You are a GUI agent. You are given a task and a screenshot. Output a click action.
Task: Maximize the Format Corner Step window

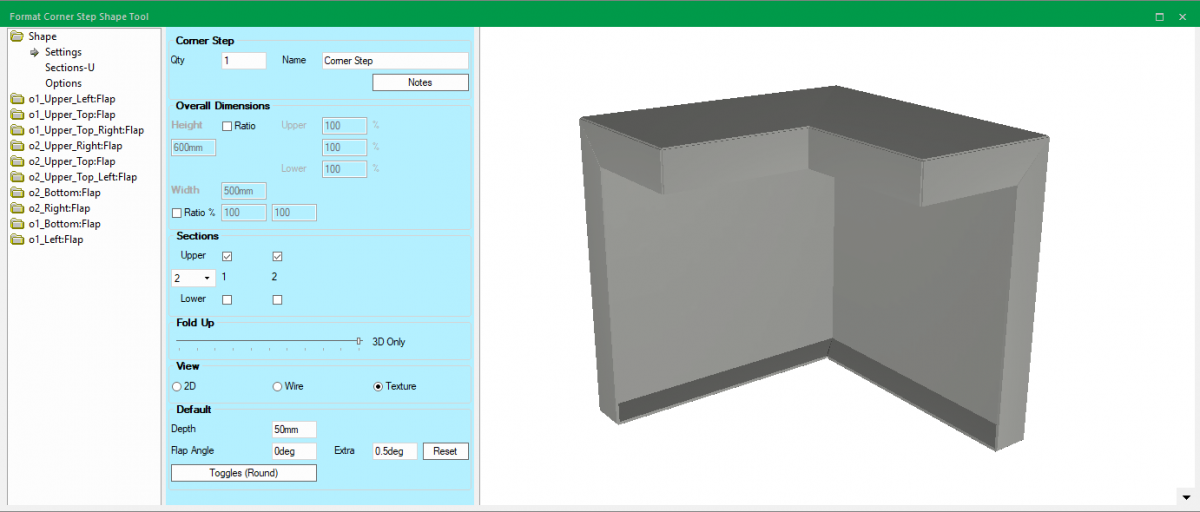(x=1159, y=17)
